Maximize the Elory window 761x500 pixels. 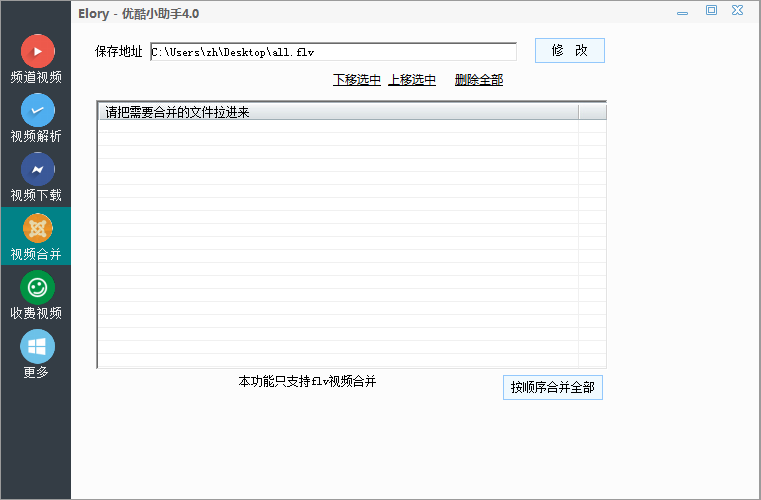click(712, 11)
